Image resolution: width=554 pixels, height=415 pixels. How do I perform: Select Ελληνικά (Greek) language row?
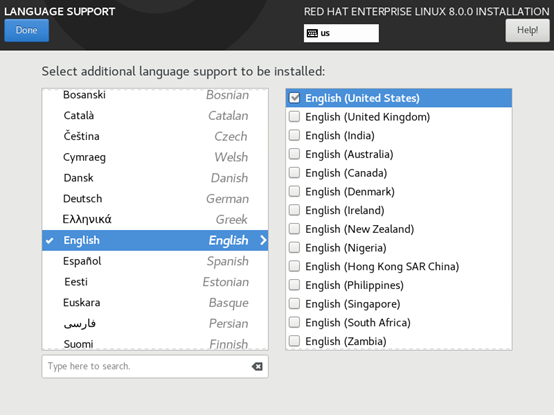(155, 220)
